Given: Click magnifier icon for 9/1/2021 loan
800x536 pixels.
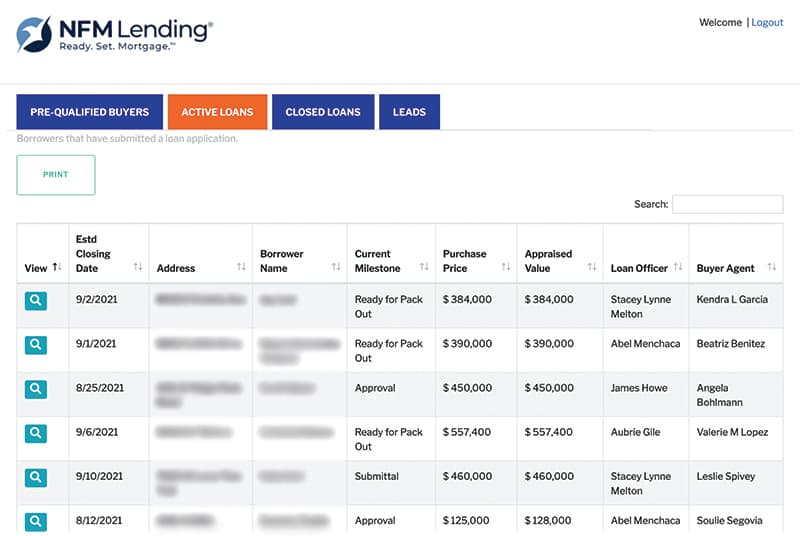Looking at the screenshot, I should (x=35, y=344).
